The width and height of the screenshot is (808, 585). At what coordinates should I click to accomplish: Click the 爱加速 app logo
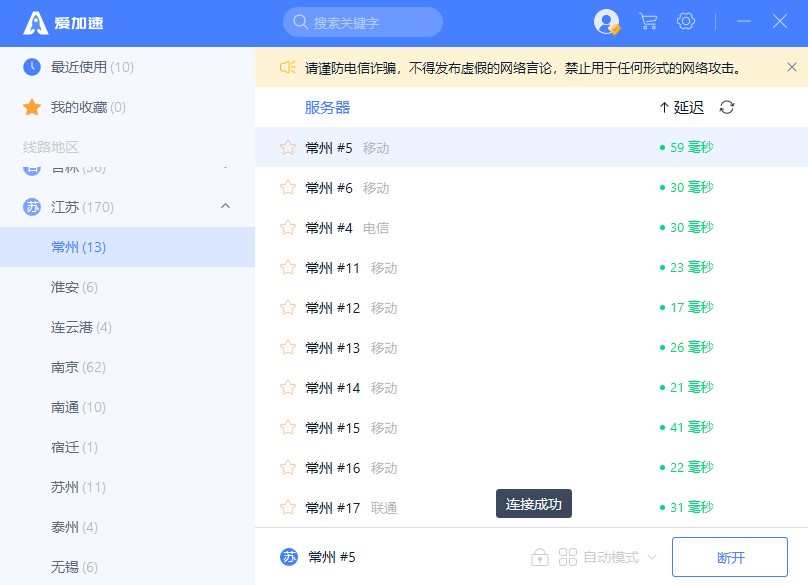tap(63, 23)
